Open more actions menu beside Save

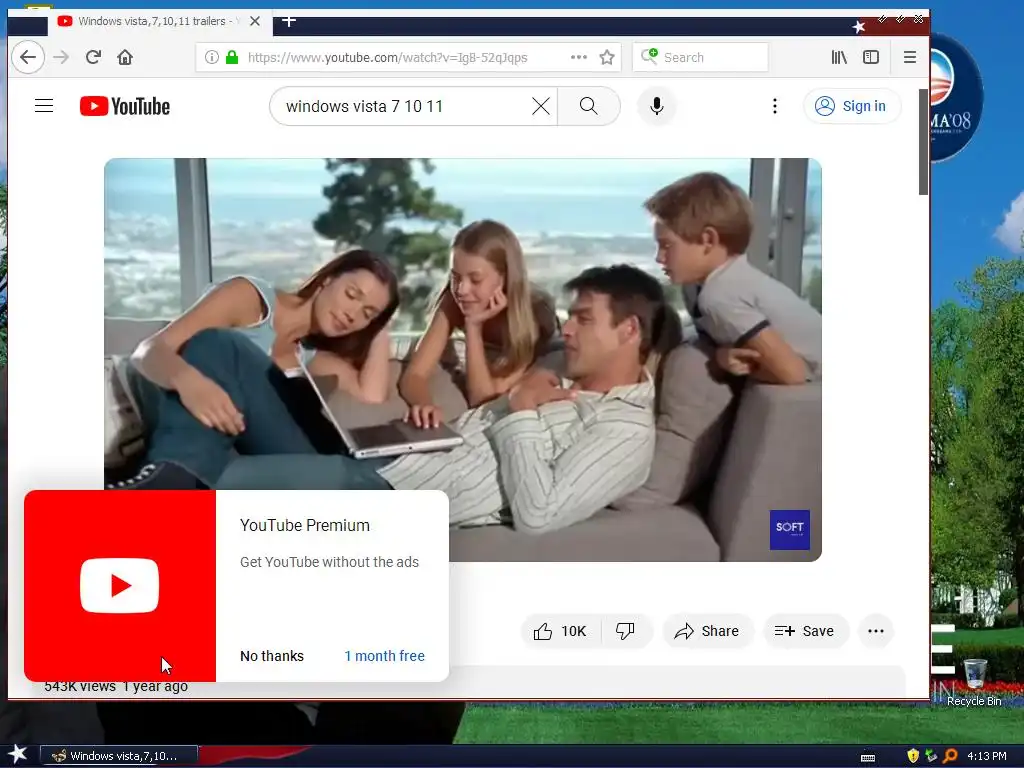876,631
